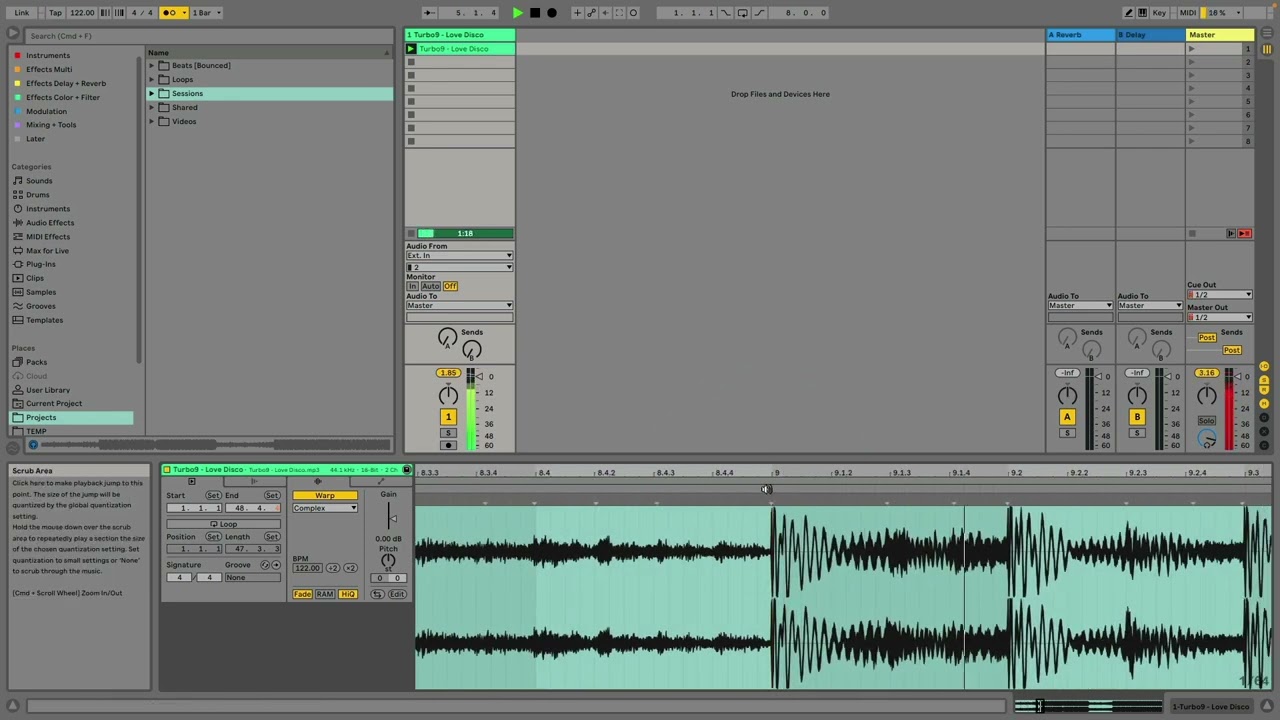Viewport: 1280px width, 720px height.
Task: Toggle the Fade switch in clip view
Action: coord(302,594)
